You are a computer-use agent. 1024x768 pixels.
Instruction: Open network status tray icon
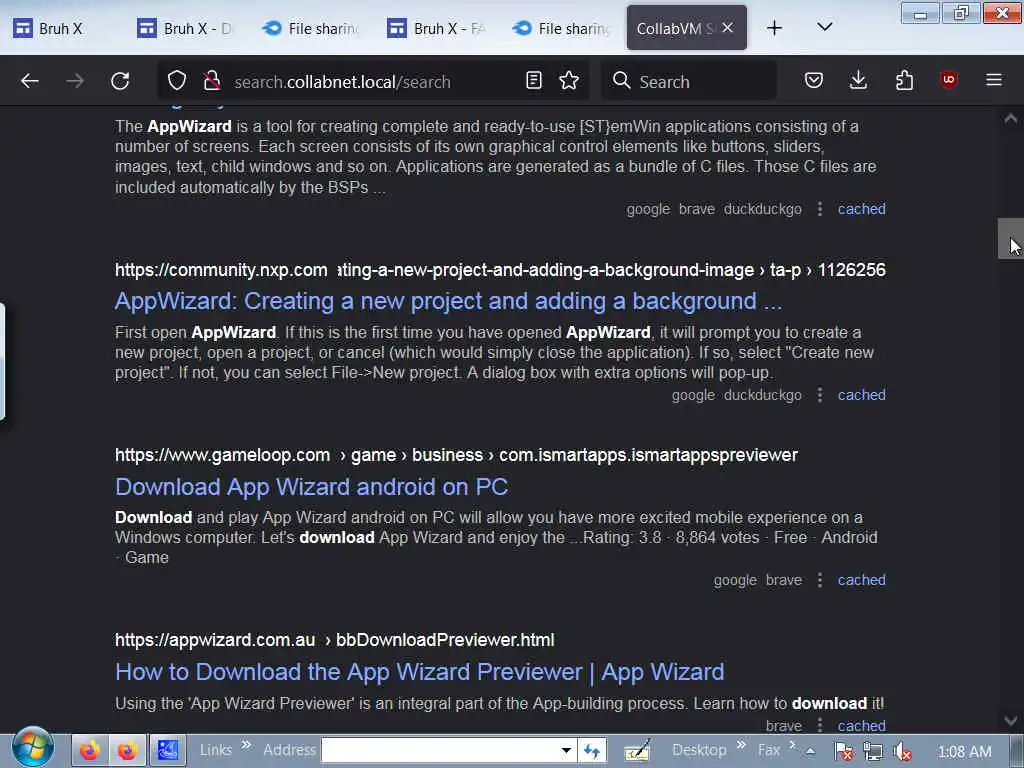tap(873, 752)
